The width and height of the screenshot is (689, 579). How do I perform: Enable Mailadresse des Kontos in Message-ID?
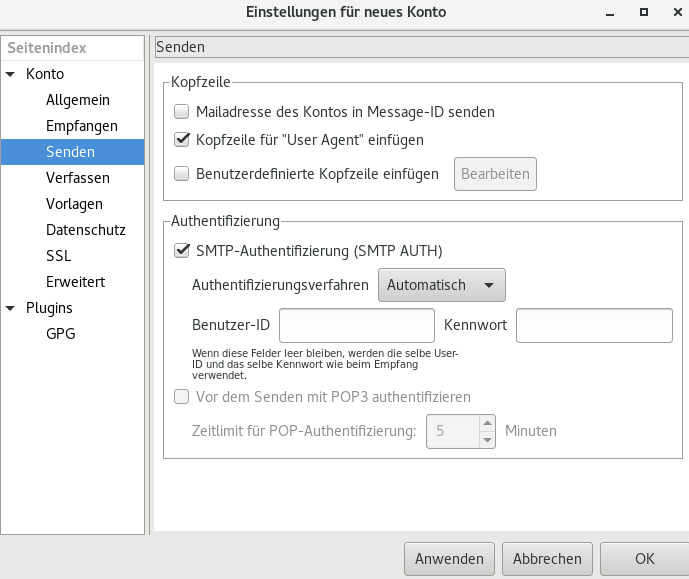[181, 112]
